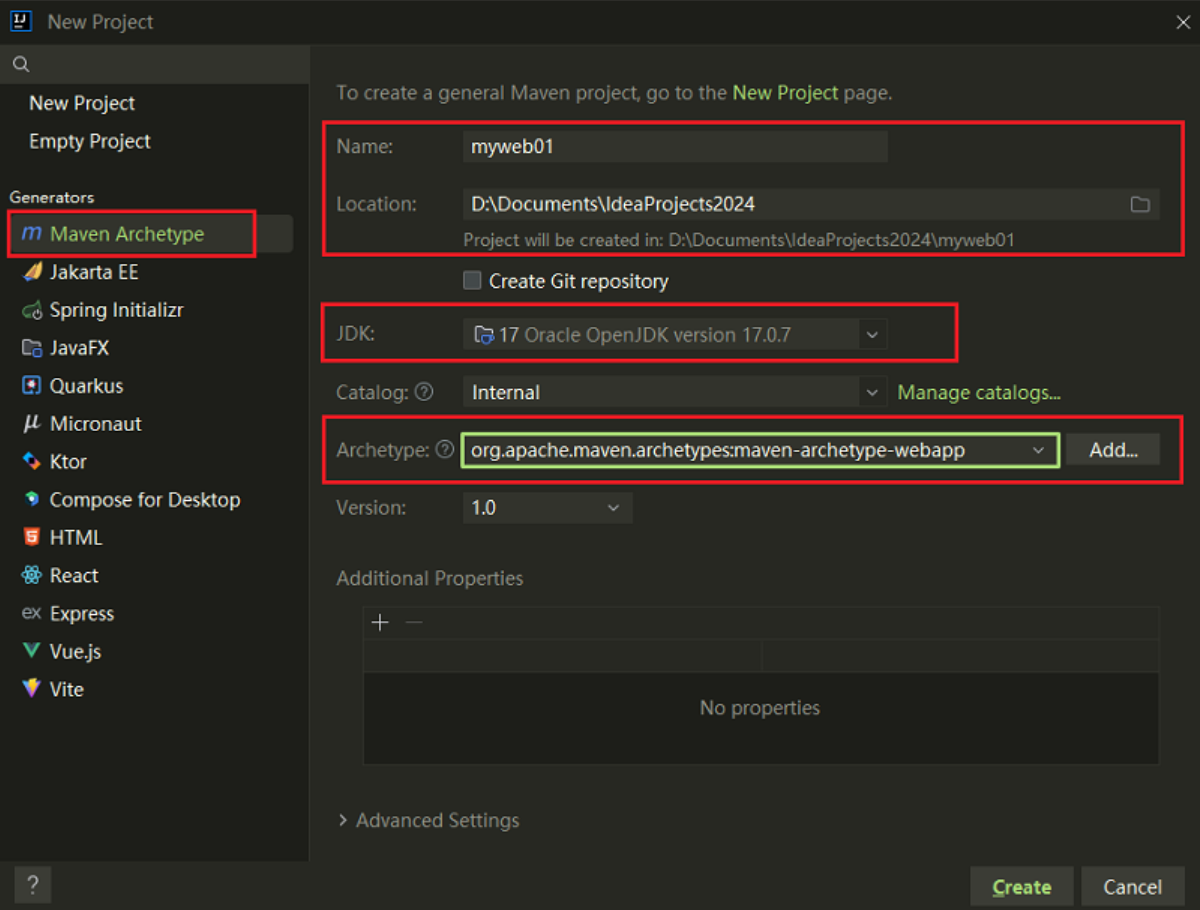1200x910 pixels.
Task: Click the Add... archetype button
Action: coord(1113,450)
